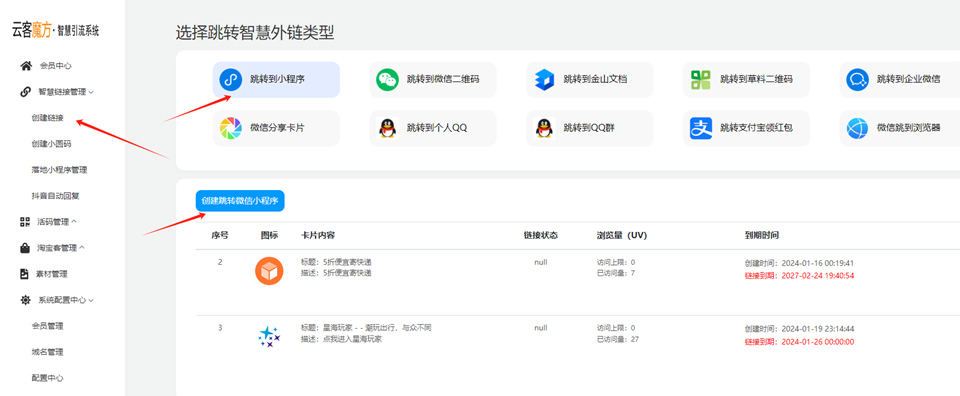
Task: Click the home icon beside 会员中心
Action: click(x=26, y=65)
